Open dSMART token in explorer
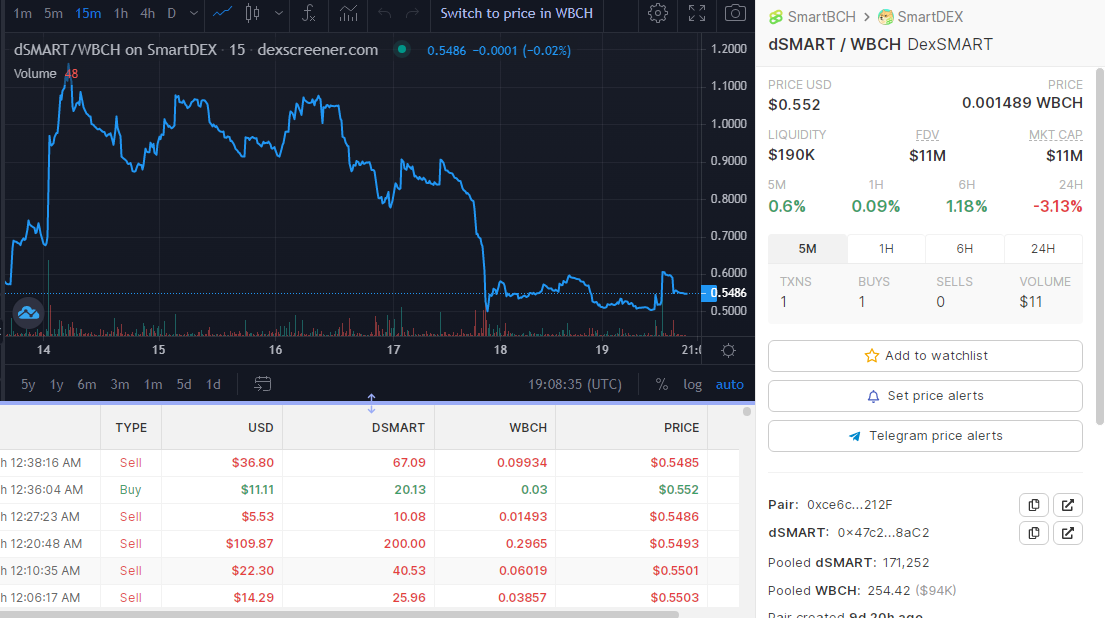The height and width of the screenshot is (618, 1105). (1068, 533)
